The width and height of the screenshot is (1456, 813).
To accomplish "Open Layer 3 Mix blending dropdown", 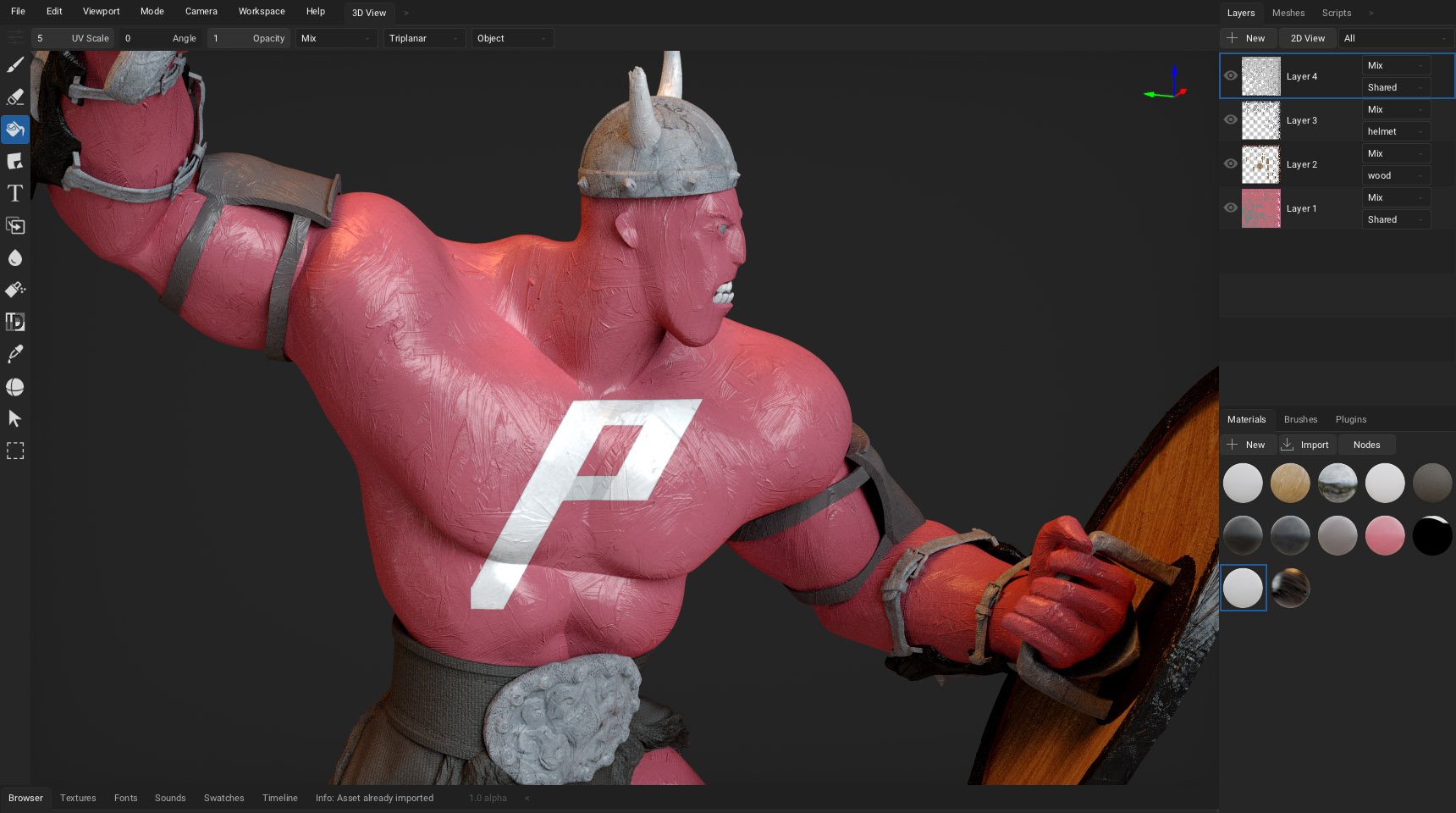I will [1396, 109].
